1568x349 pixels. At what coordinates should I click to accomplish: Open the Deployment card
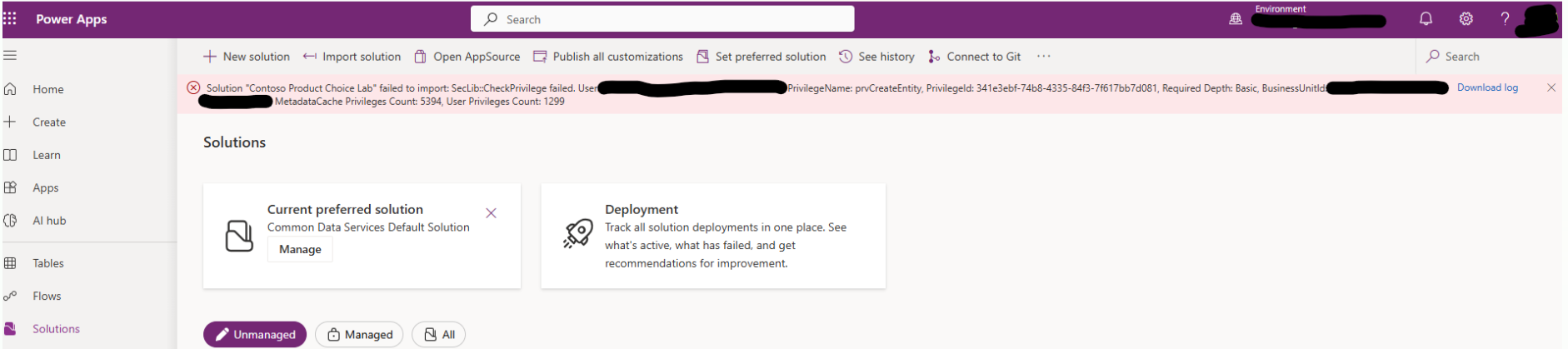[x=713, y=236]
